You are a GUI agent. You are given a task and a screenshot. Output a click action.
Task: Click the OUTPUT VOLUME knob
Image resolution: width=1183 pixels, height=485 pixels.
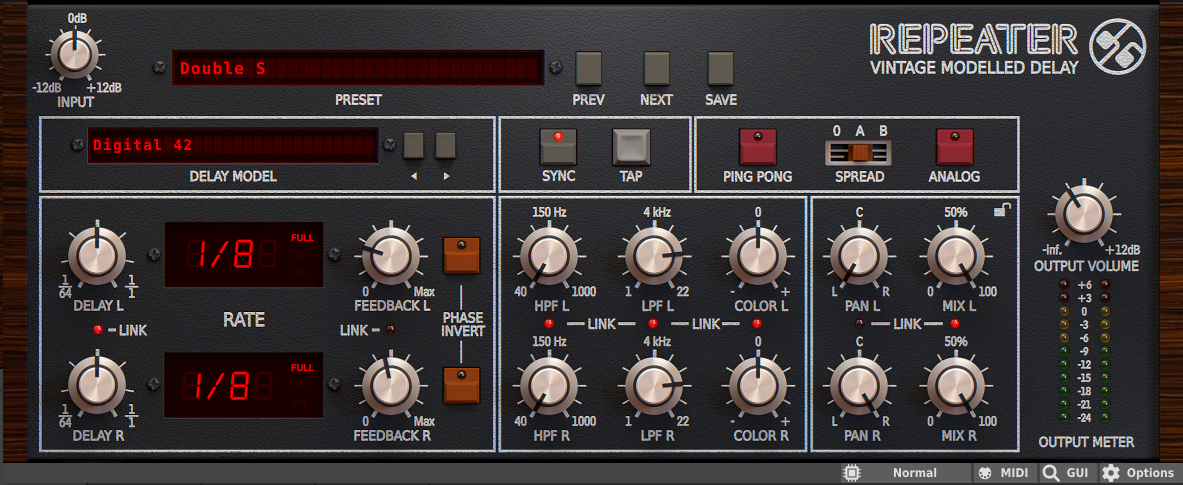tap(1079, 213)
